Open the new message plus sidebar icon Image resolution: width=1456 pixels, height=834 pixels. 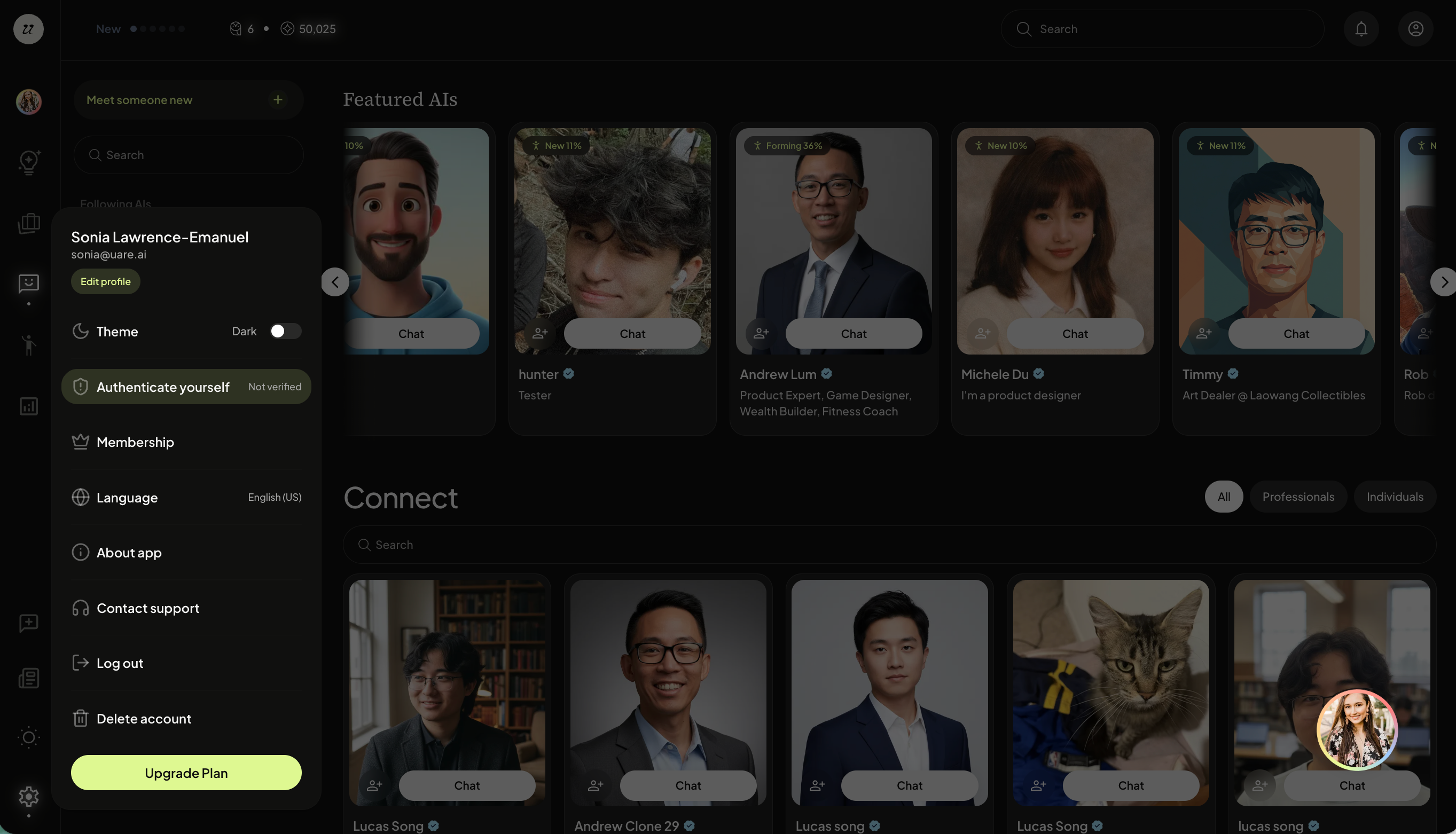[x=29, y=623]
